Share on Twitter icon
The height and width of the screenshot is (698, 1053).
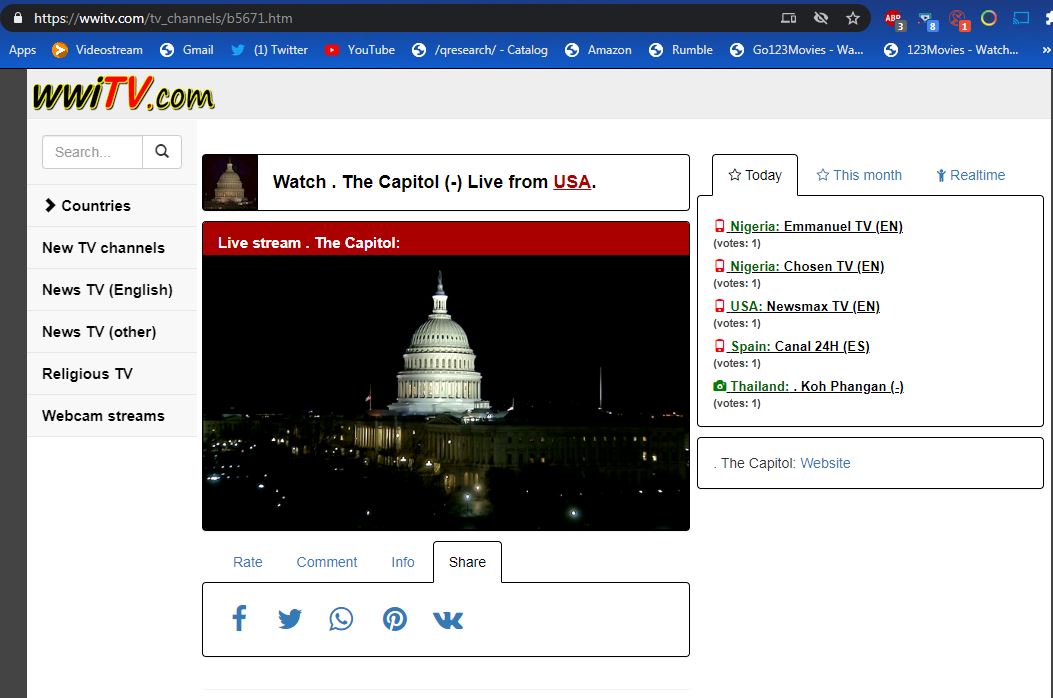(x=289, y=619)
